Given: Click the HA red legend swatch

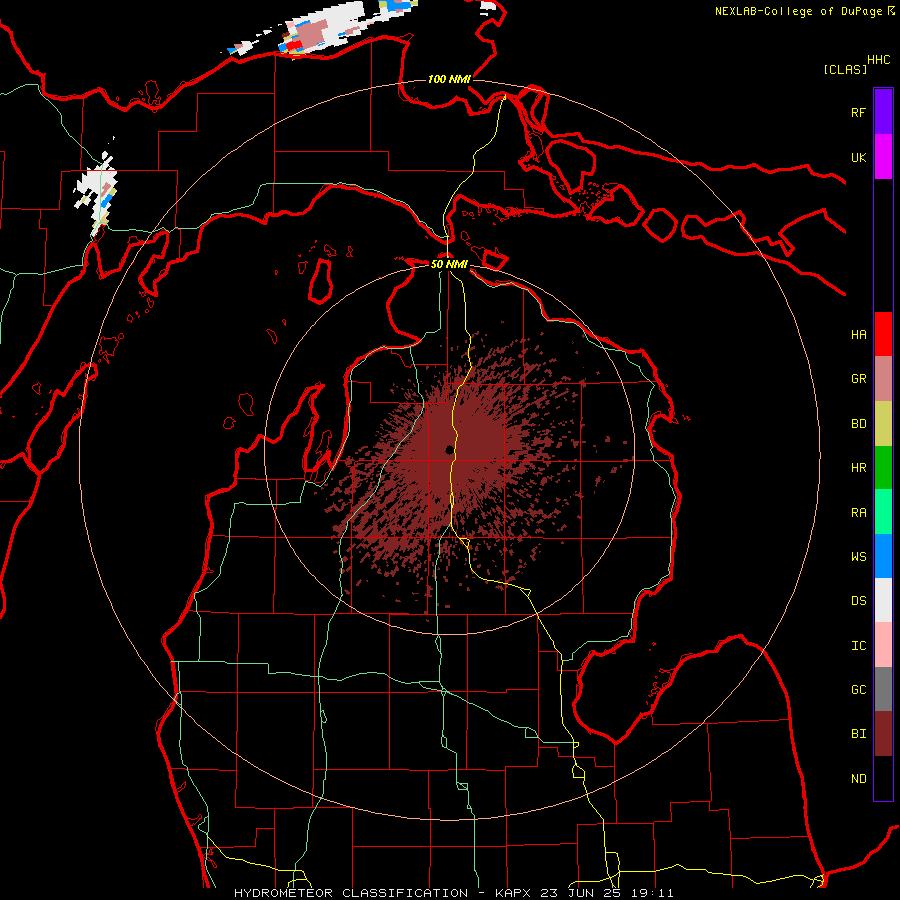Looking at the screenshot, I should click(x=883, y=334).
